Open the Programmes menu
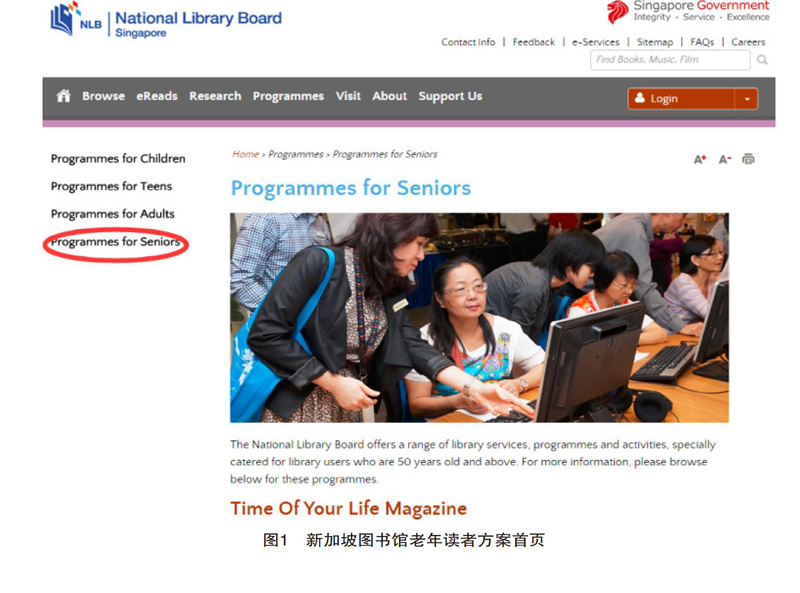This screenshot has width=800, height=593. tap(288, 96)
